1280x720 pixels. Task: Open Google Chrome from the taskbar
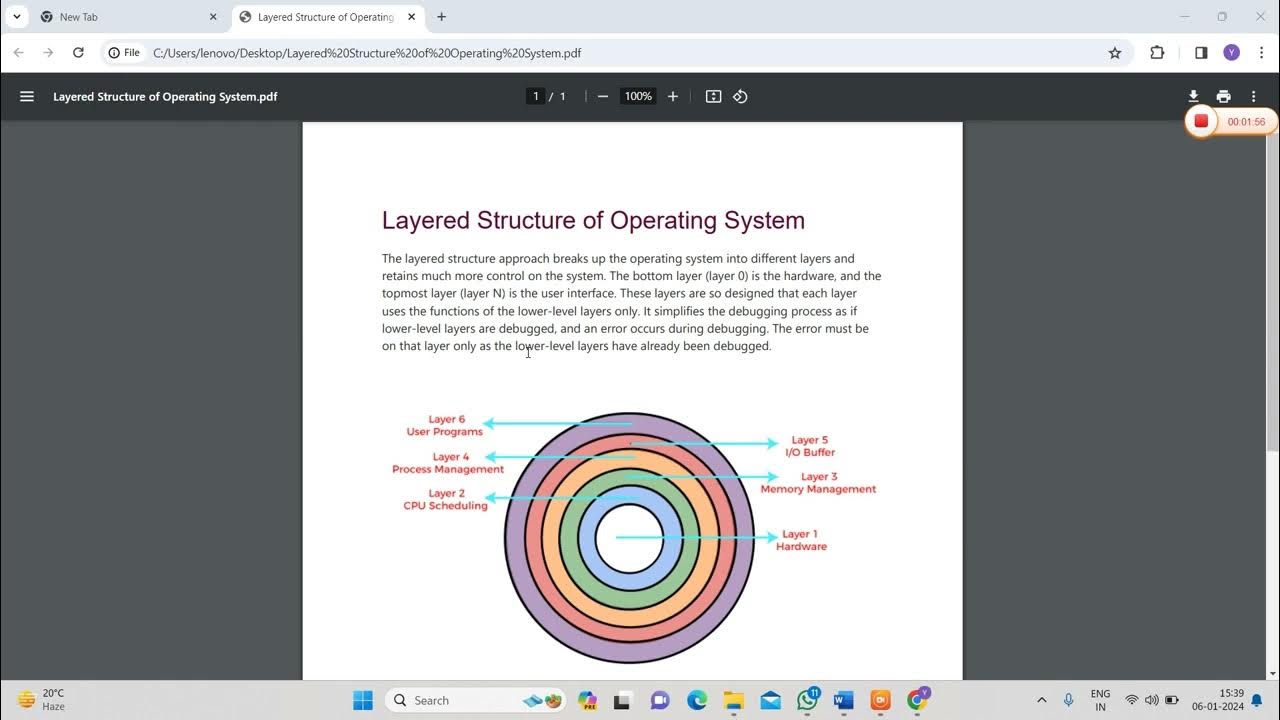pos(917,700)
